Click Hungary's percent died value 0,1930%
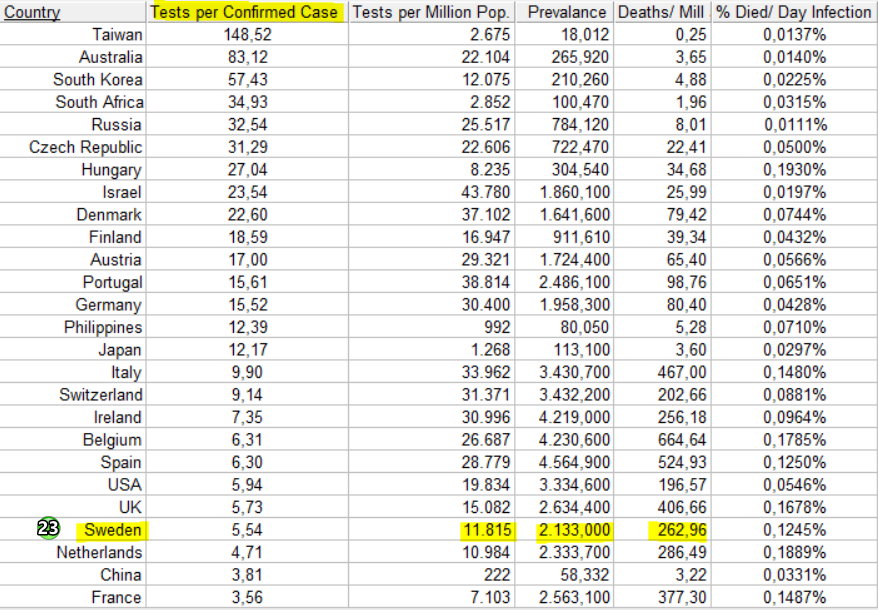 click(x=794, y=170)
